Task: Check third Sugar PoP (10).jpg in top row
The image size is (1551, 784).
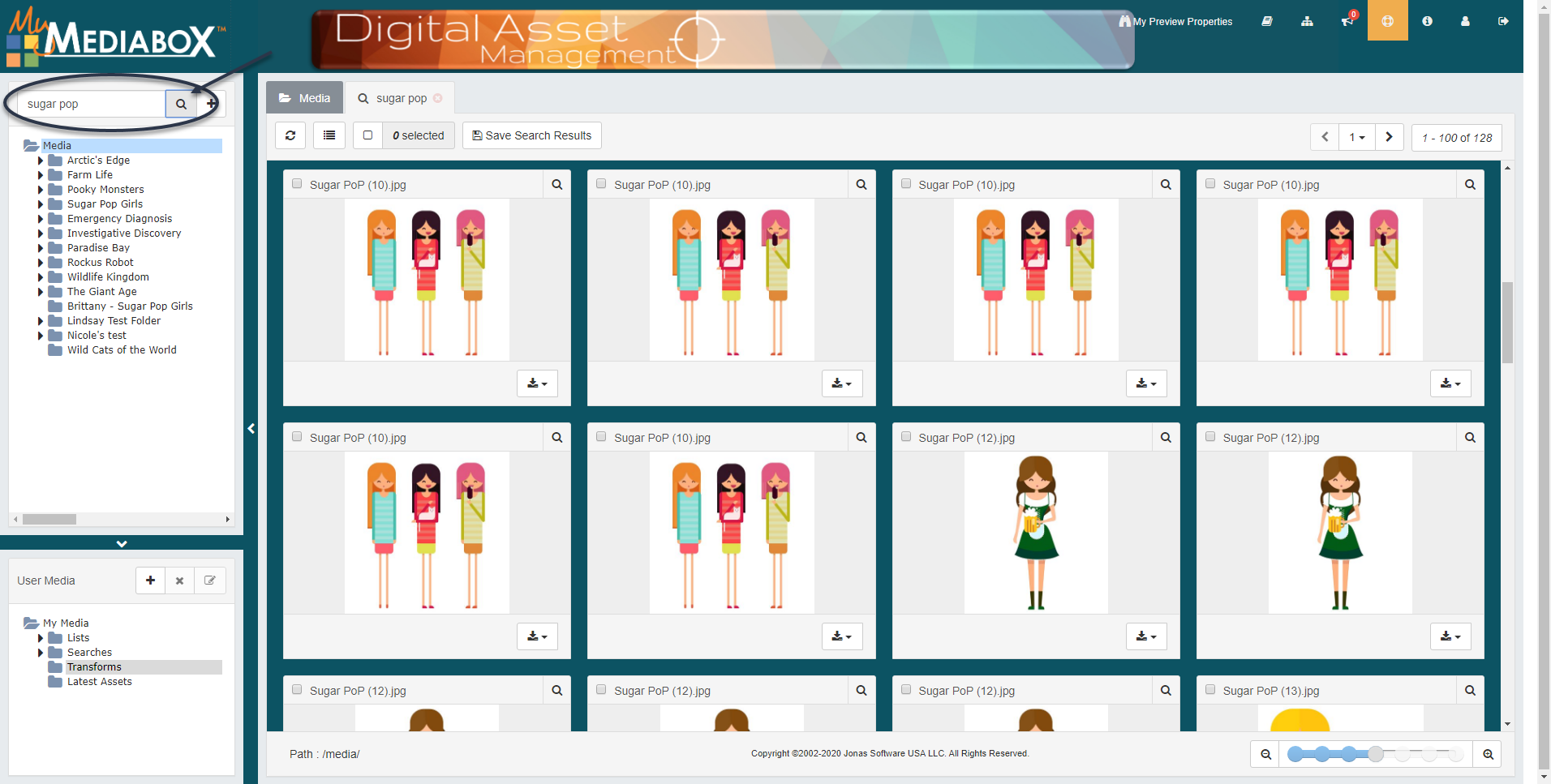Action: [906, 184]
